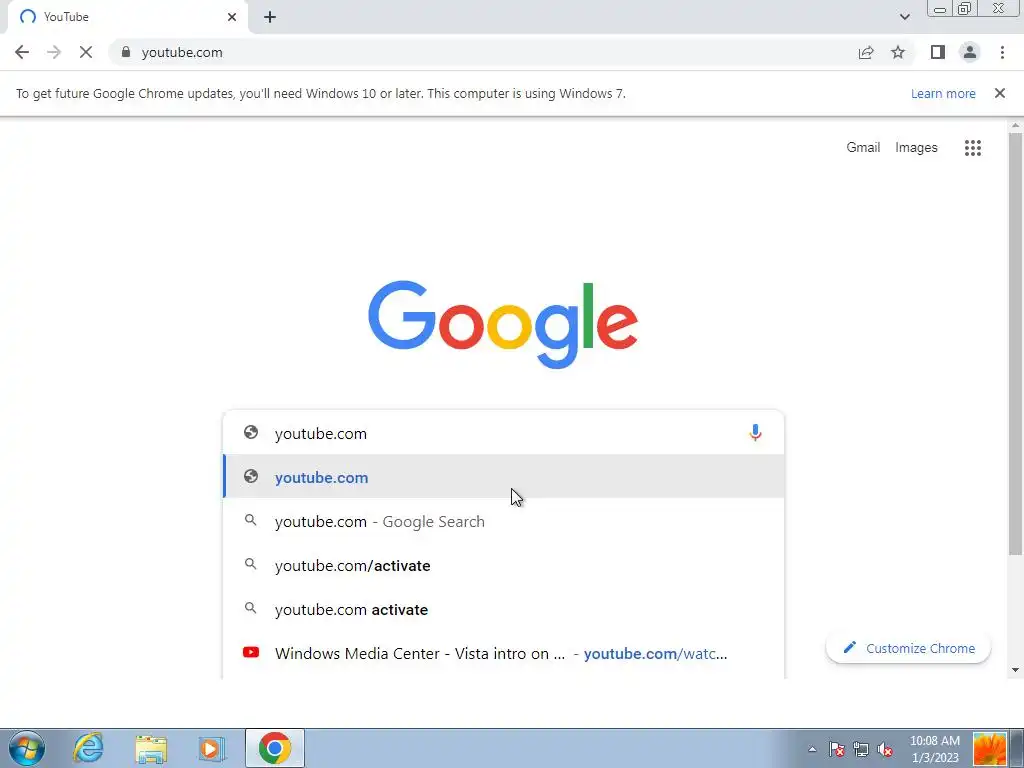Click the forward navigation arrow
Screen dimensions: 1024x768
54,52
